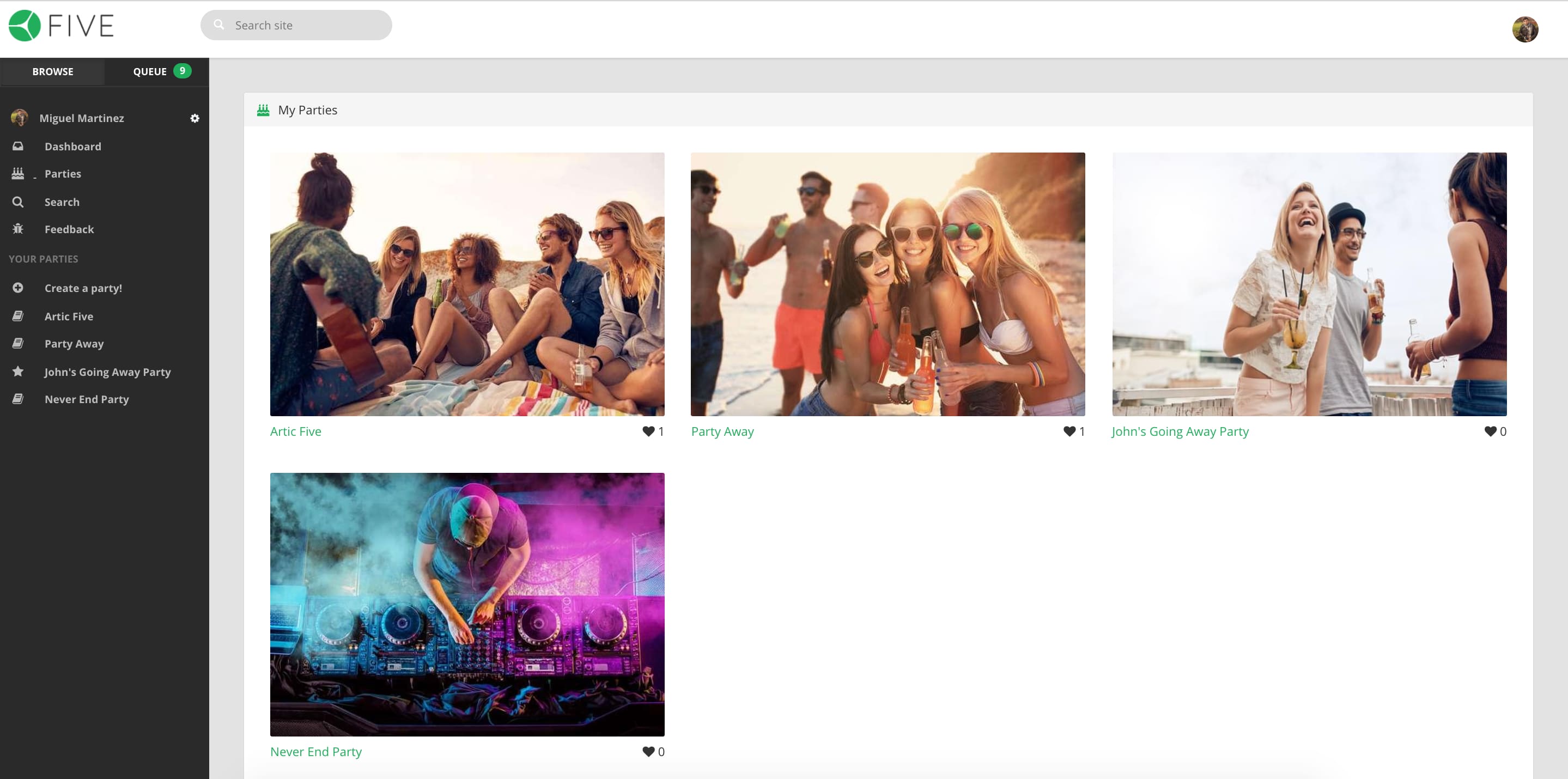Image resolution: width=1568 pixels, height=779 pixels.
Task: Click the plus icon for Create a party
Action: pos(19,288)
